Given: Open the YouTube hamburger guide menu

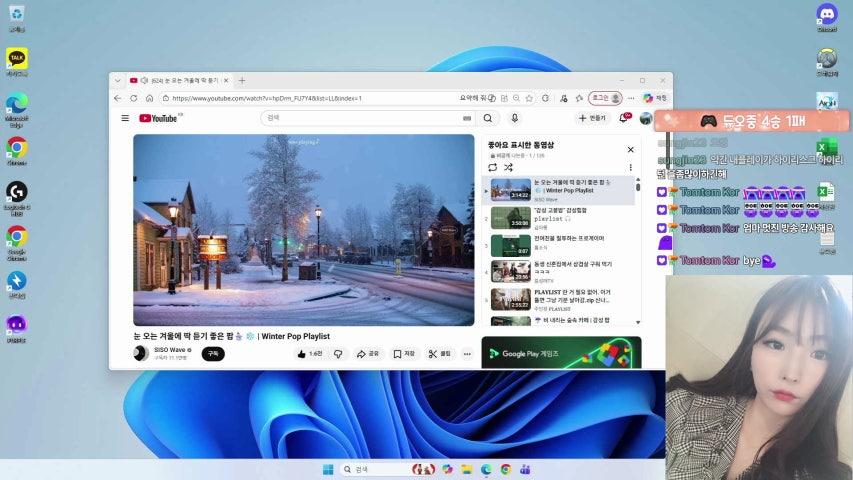Looking at the screenshot, I should [x=125, y=118].
